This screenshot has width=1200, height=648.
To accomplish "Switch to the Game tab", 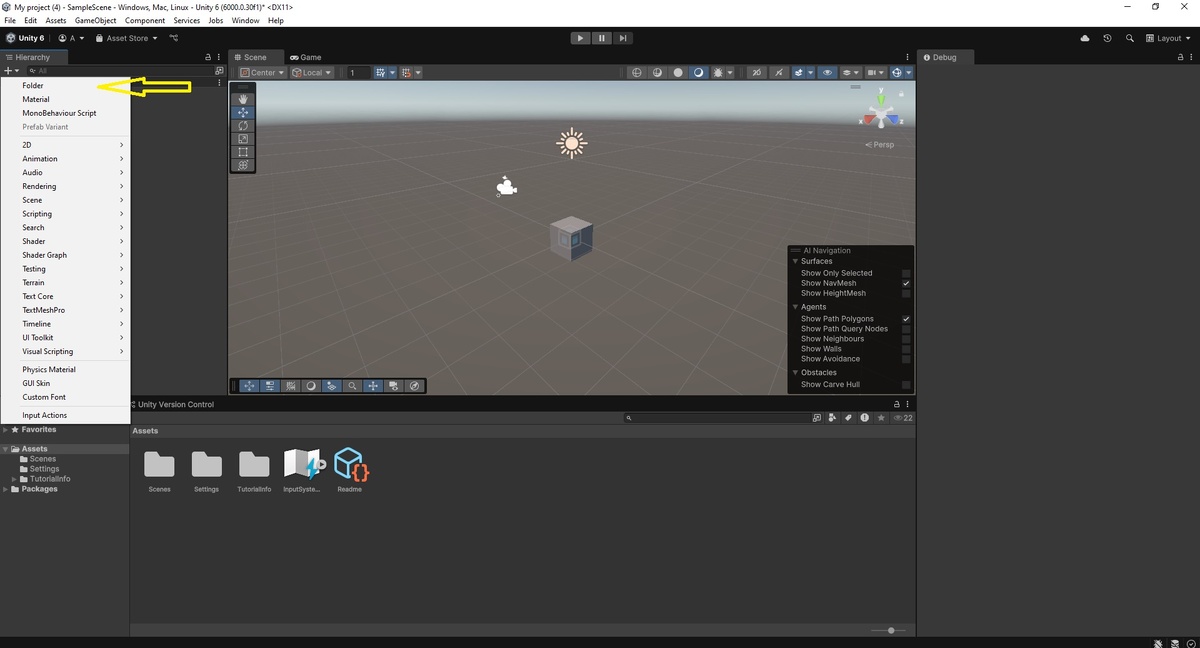I will 305,57.
